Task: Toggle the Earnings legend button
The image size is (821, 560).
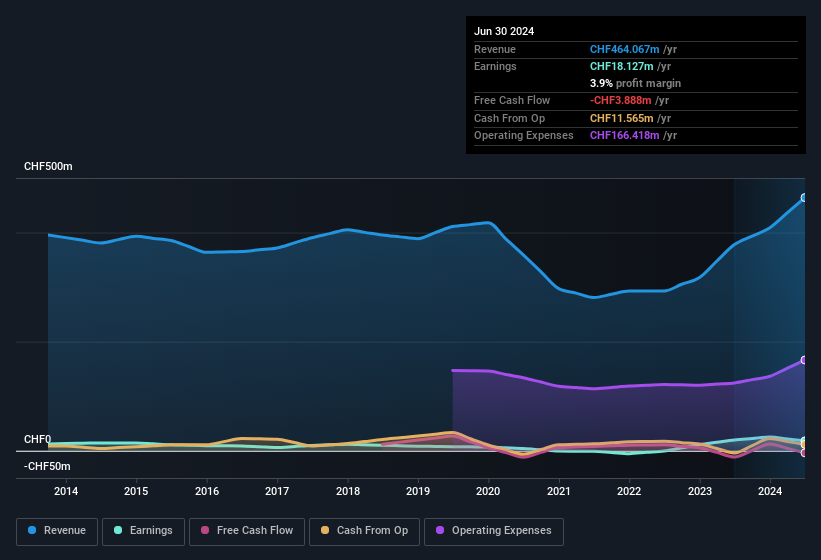Action: (140, 531)
